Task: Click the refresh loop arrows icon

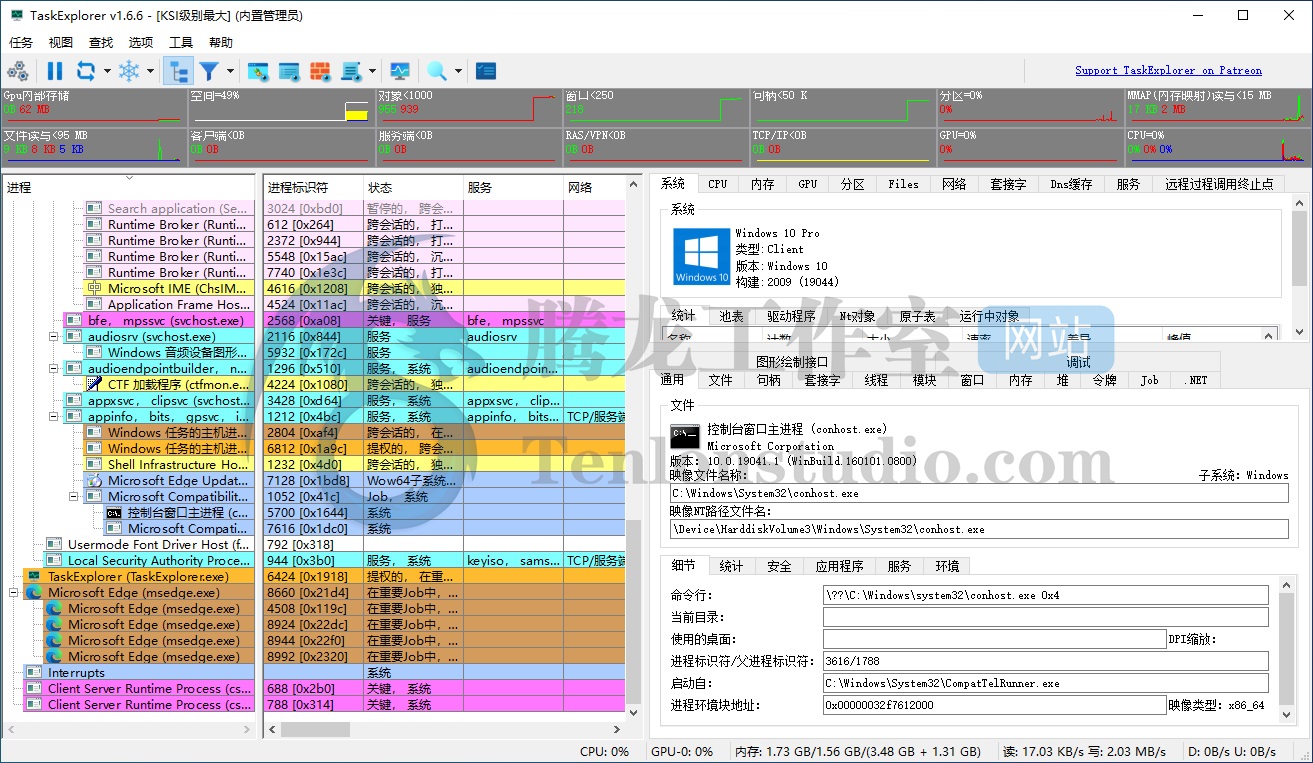Action: (85, 71)
